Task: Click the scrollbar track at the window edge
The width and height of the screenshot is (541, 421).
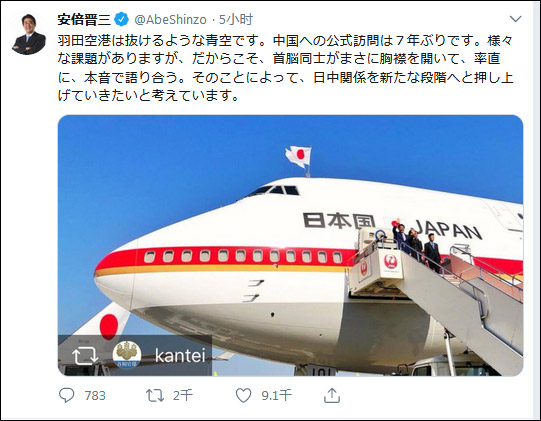Action: (538, 210)
